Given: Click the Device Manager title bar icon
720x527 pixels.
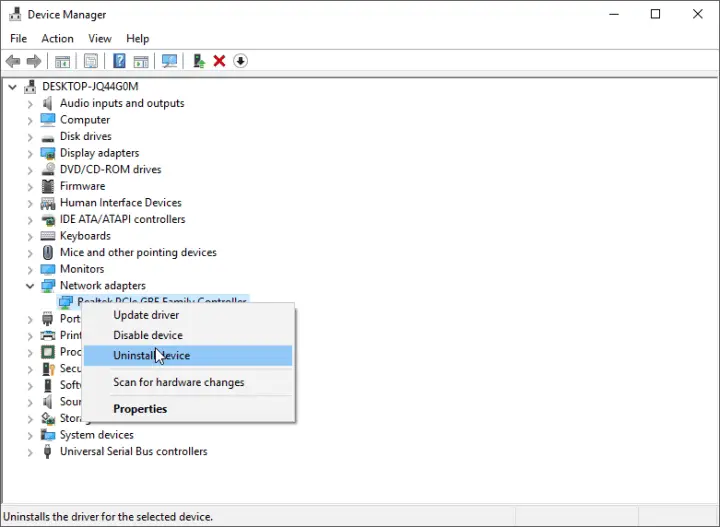Looking at the screenshot, I should 15,14.
